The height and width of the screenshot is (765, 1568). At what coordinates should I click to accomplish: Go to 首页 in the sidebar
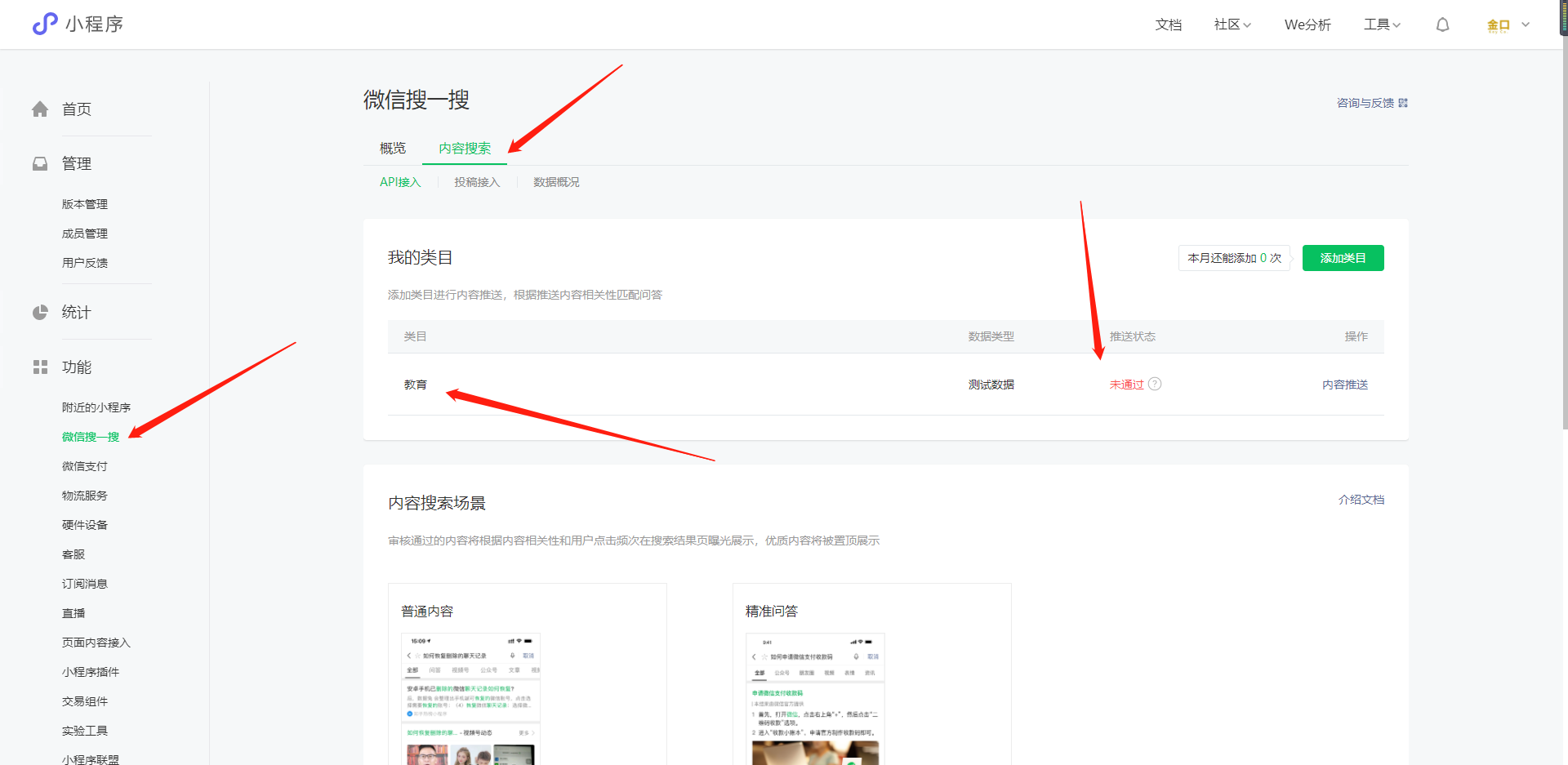tap(77, 109)
